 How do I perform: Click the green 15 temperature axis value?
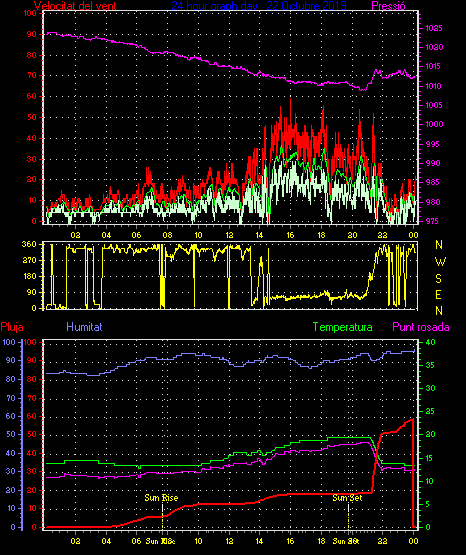point(431,458)
